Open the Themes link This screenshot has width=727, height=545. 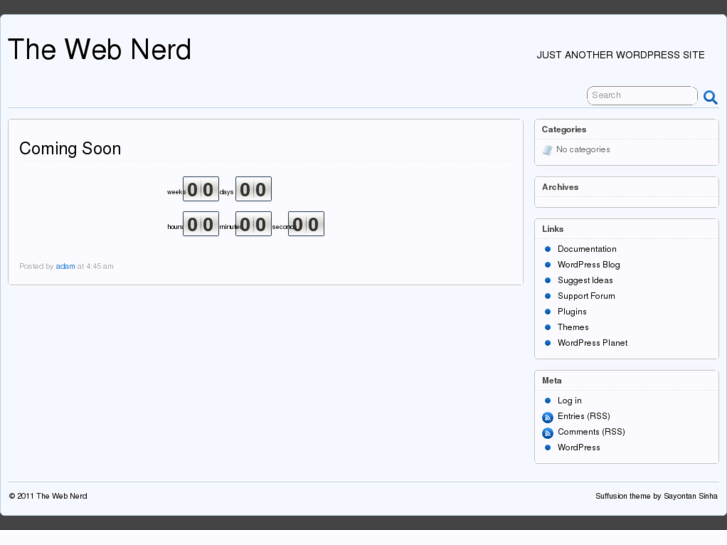pos(573,327)
